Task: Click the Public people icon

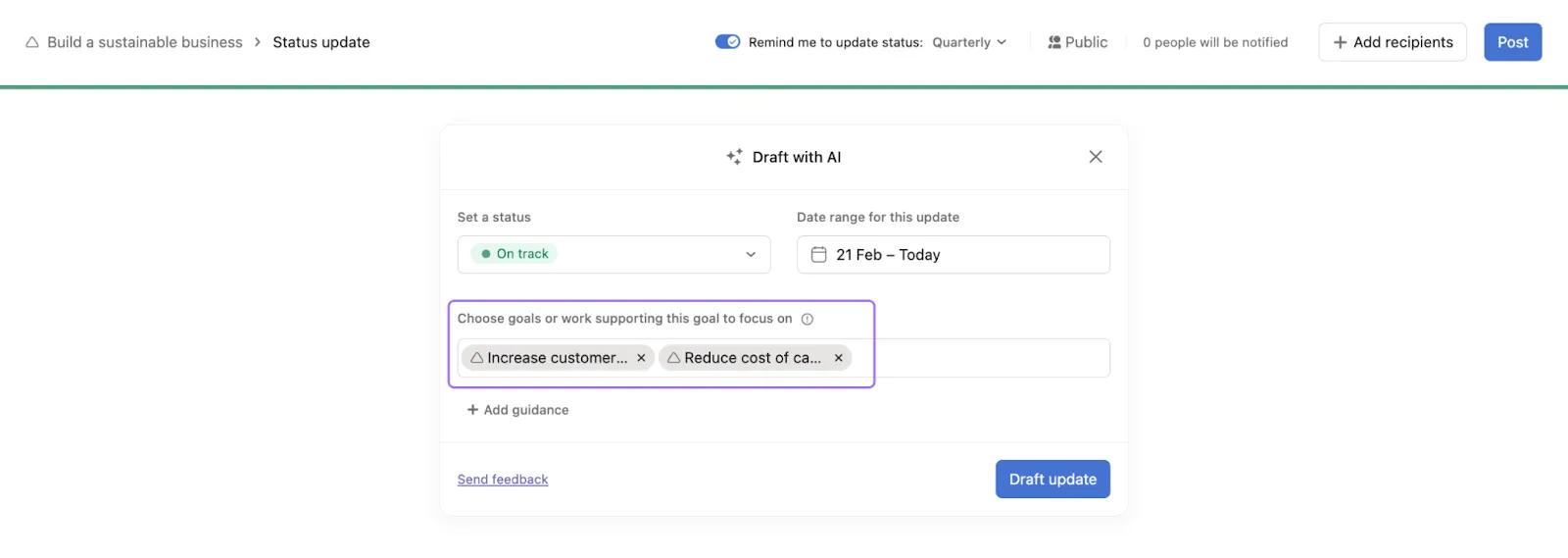Action: click(x=1054, y=42)
